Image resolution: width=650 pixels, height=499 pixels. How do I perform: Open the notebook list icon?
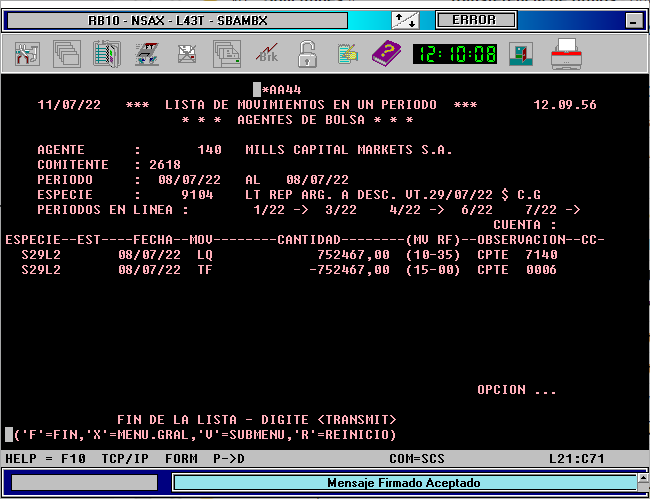pos(107,54)
